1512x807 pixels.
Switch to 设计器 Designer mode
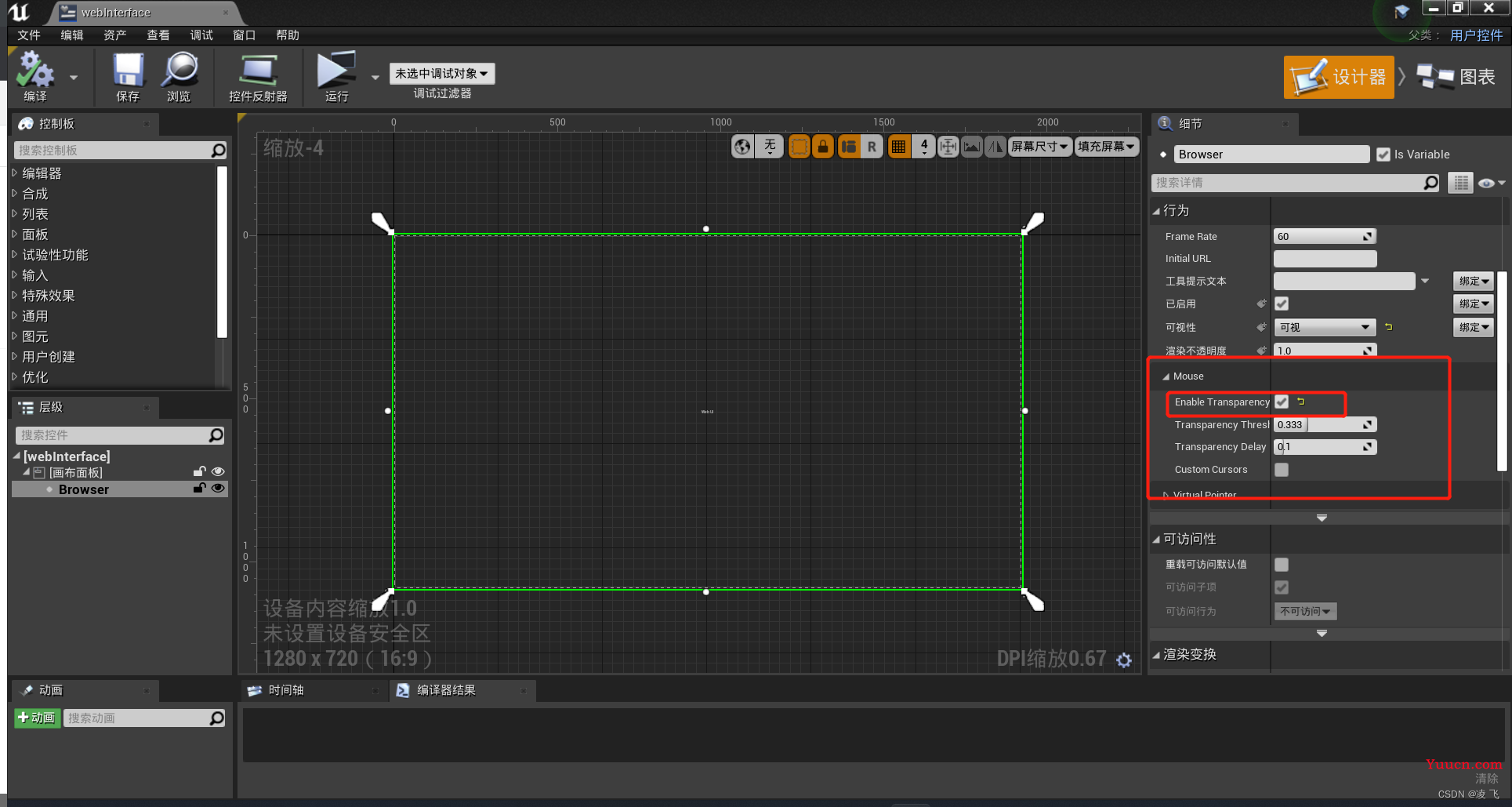[1339, 77]
